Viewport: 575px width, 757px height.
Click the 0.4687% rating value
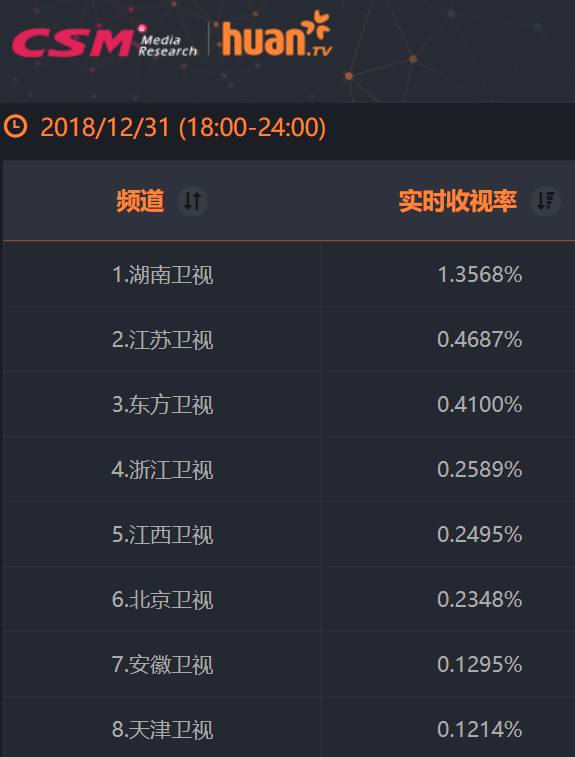point(479,339)
